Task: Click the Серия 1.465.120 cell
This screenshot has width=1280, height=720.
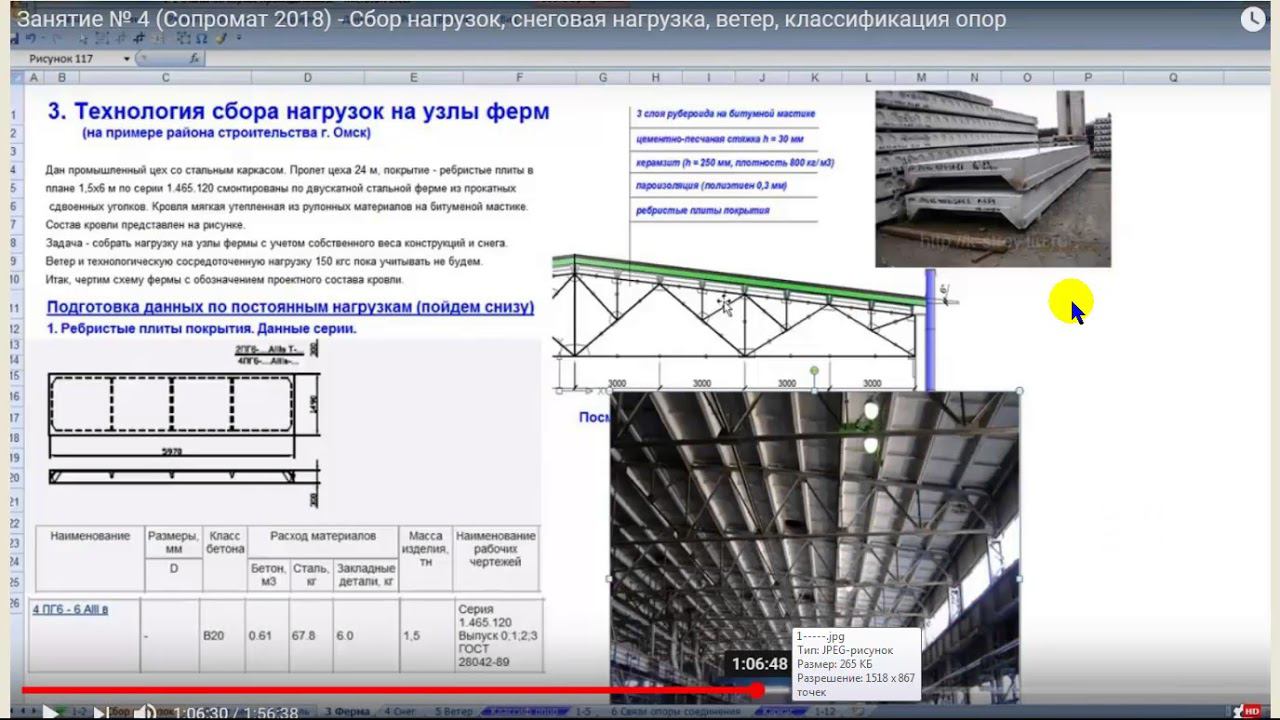Action: [x=496, y=635]
